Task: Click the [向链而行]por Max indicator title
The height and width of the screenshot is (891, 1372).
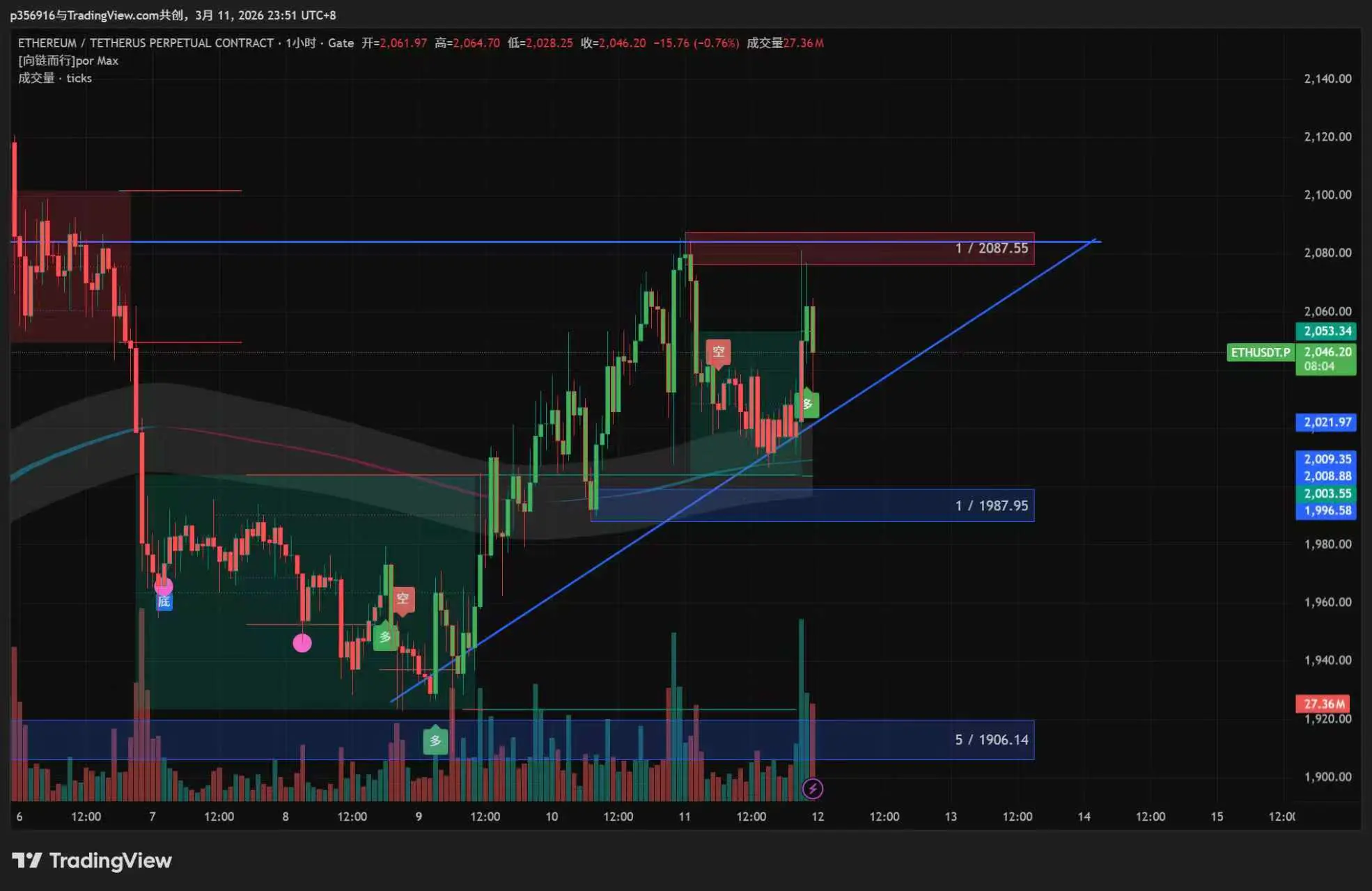Action: (68, 61)
